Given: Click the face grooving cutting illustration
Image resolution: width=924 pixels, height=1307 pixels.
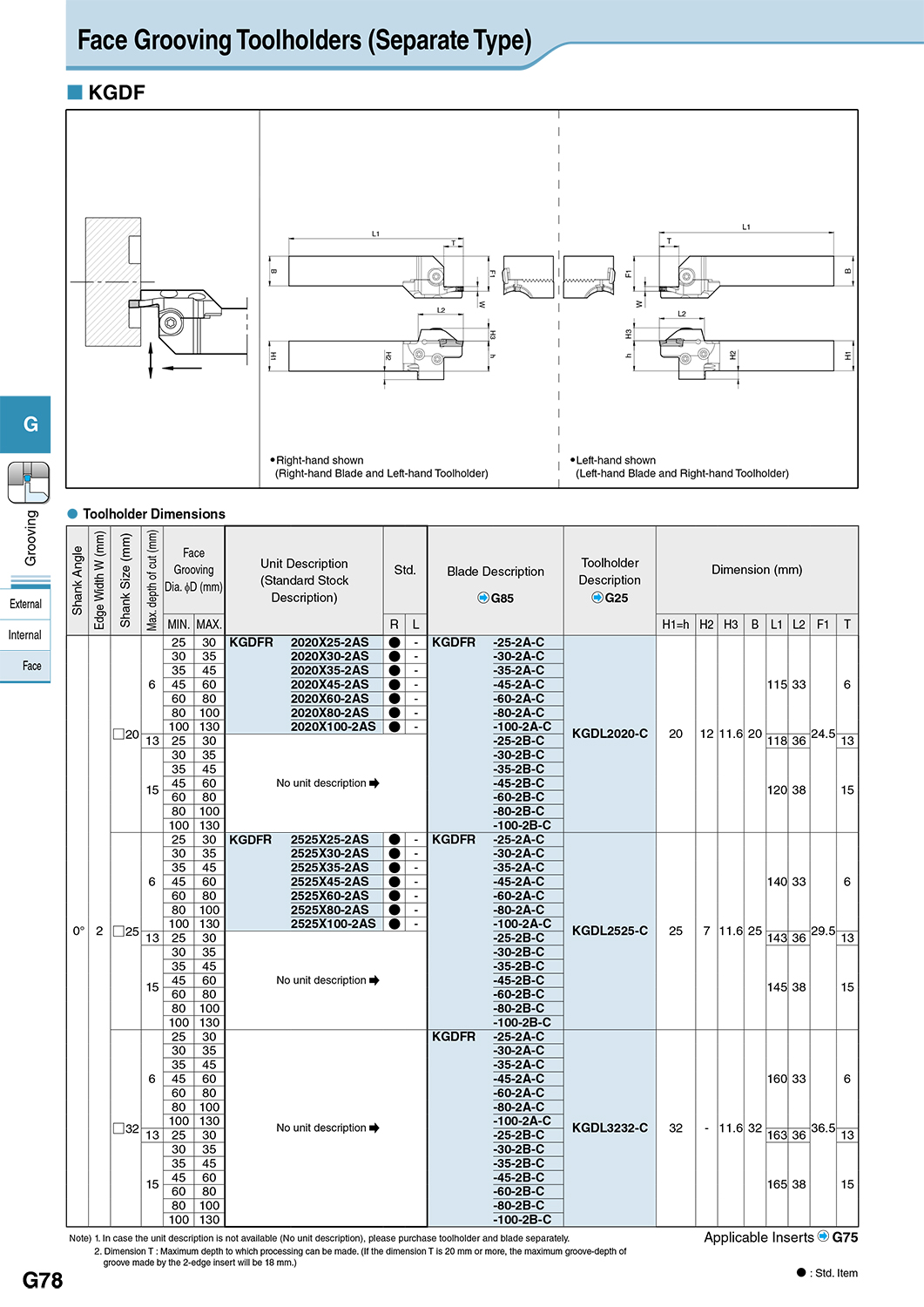Looking at the screenshot, I should pos(165,297).
